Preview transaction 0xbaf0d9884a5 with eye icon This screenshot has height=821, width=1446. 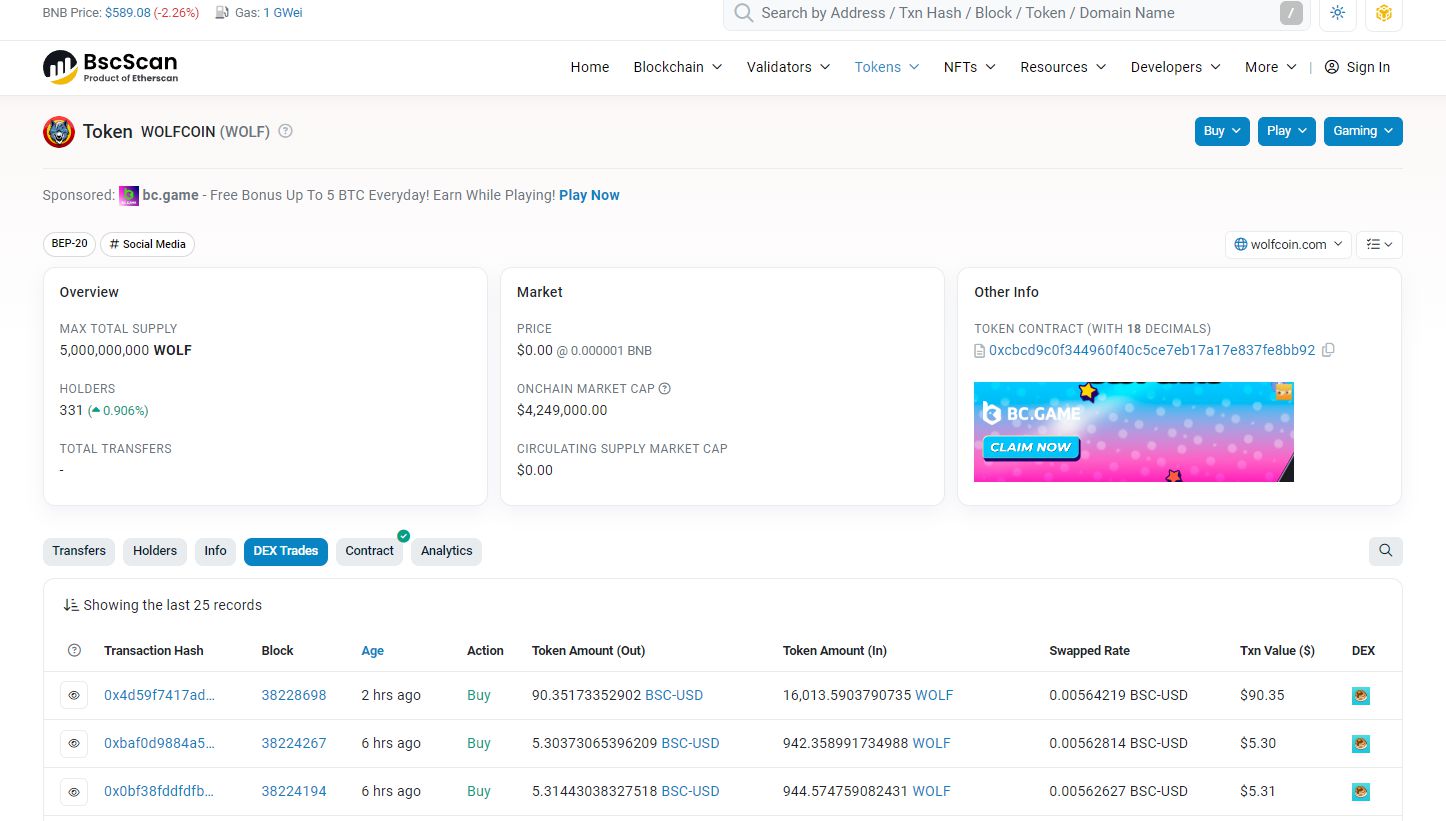coord(74,743)
